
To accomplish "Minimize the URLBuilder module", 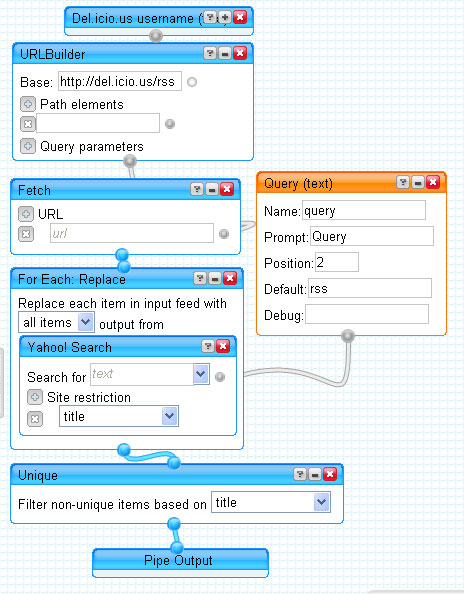I will [x=225, y=53].
